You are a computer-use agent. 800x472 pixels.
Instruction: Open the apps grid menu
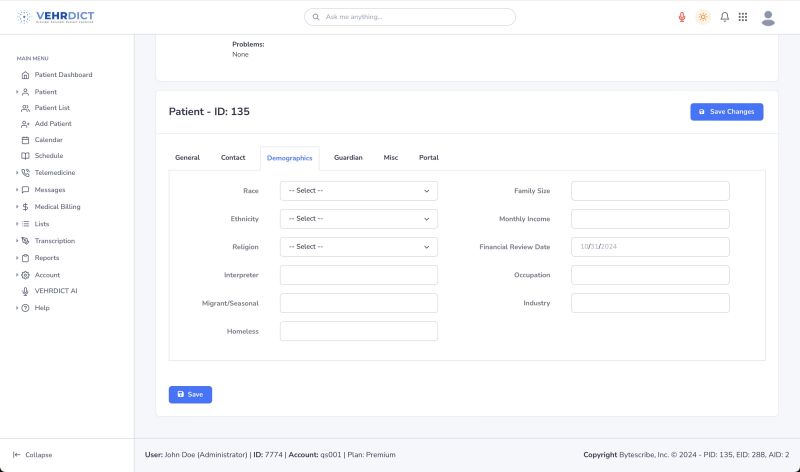(743, 17)
